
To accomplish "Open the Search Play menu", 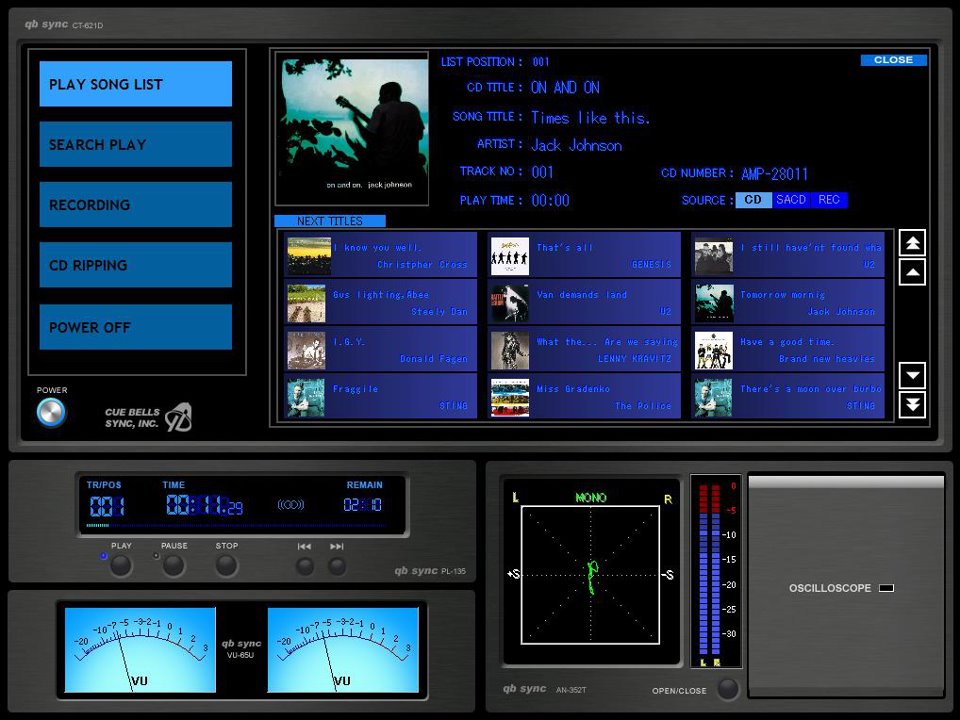I will (135, 144).
